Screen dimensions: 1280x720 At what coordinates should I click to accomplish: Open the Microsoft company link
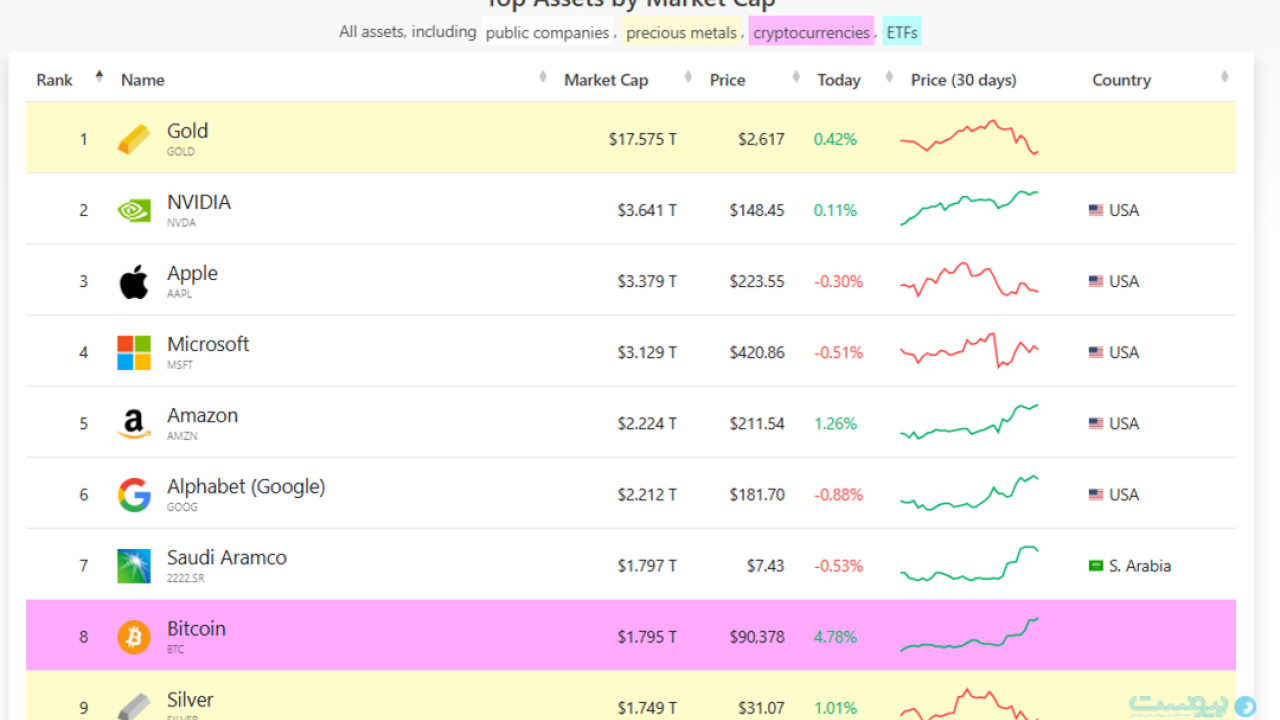click(x=208, y=344)
